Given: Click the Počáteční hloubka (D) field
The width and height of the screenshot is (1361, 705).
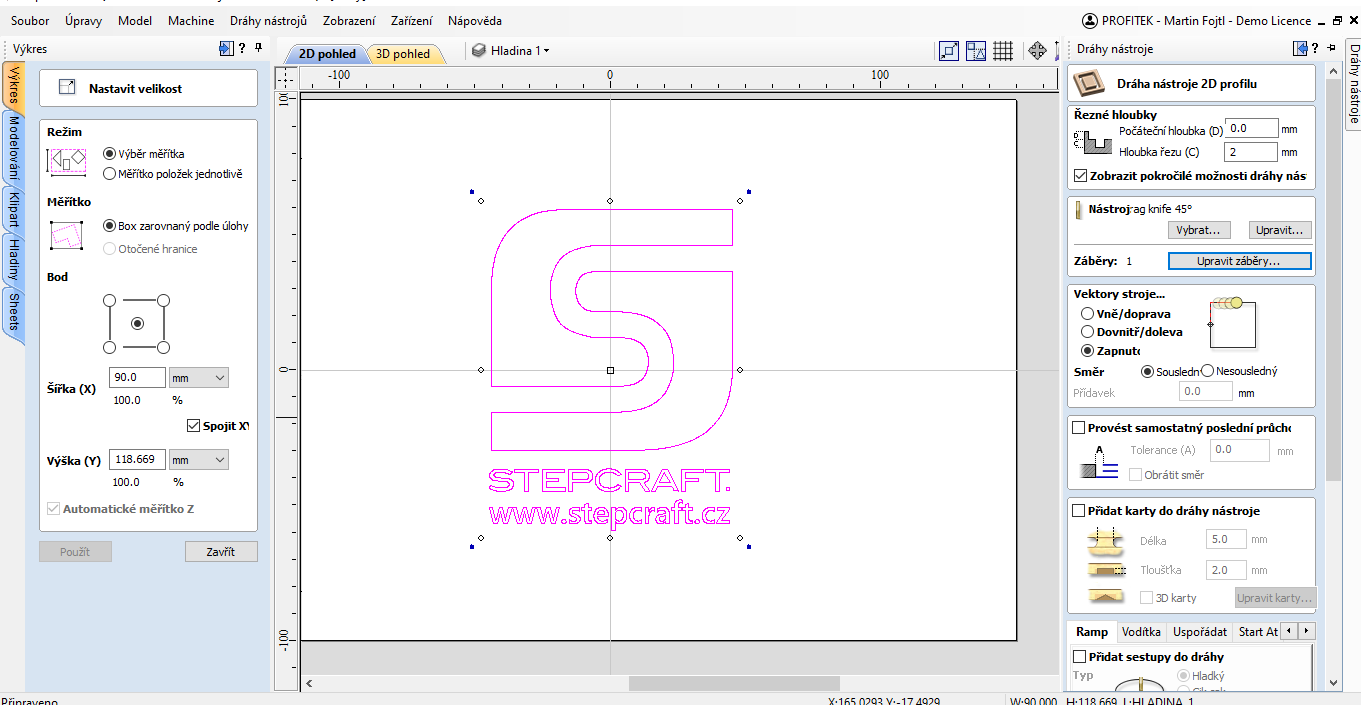Looking at the screenshot, I should pyautogui.click(x=1251, y=128).
